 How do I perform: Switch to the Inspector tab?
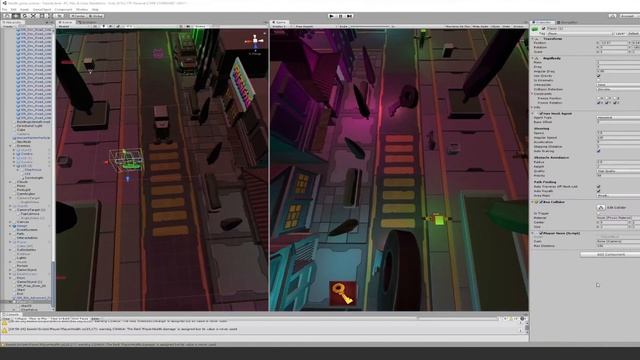542,22
